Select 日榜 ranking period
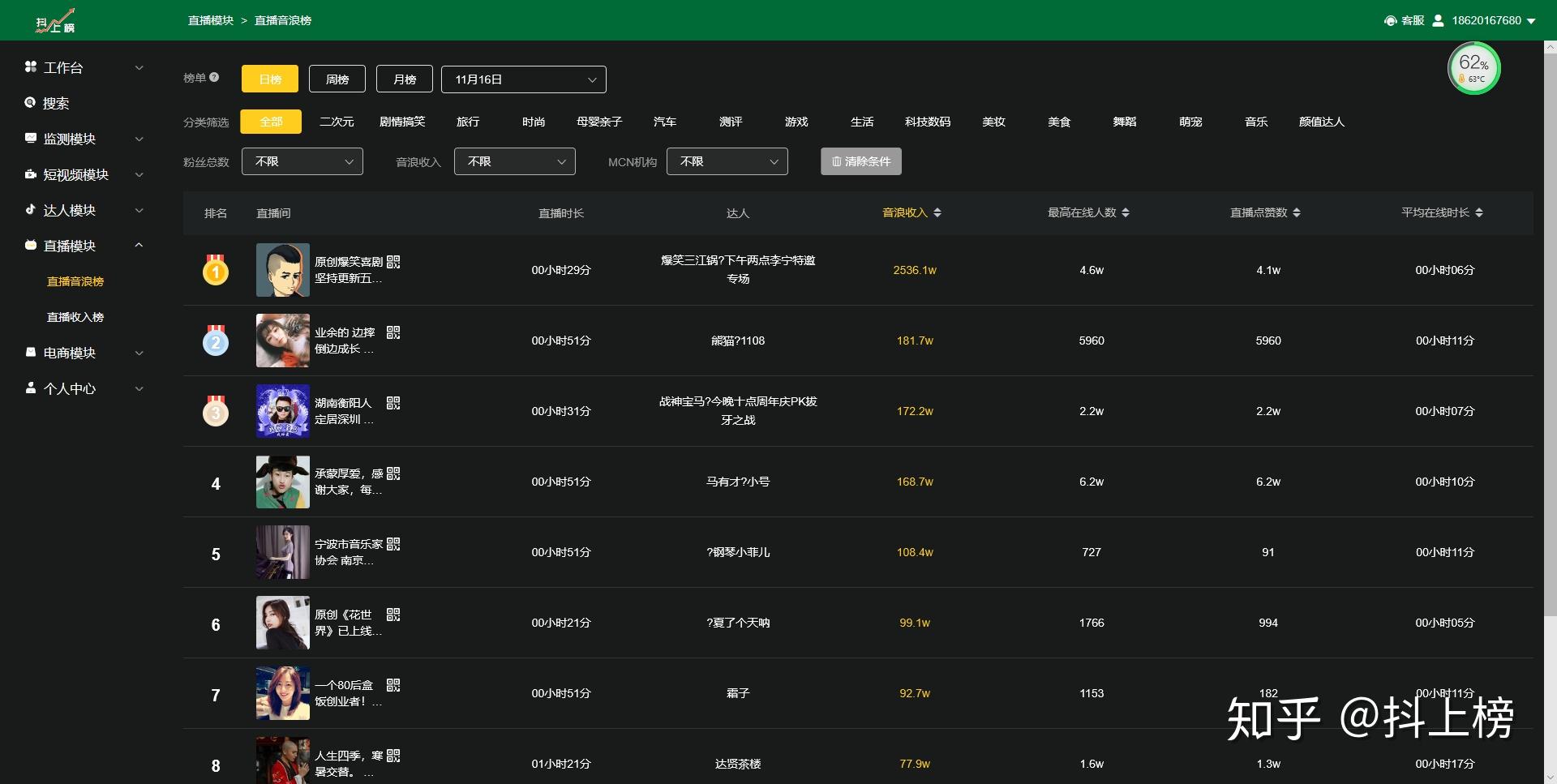Viewport: 1557px width, 784px height. (270, 79)
